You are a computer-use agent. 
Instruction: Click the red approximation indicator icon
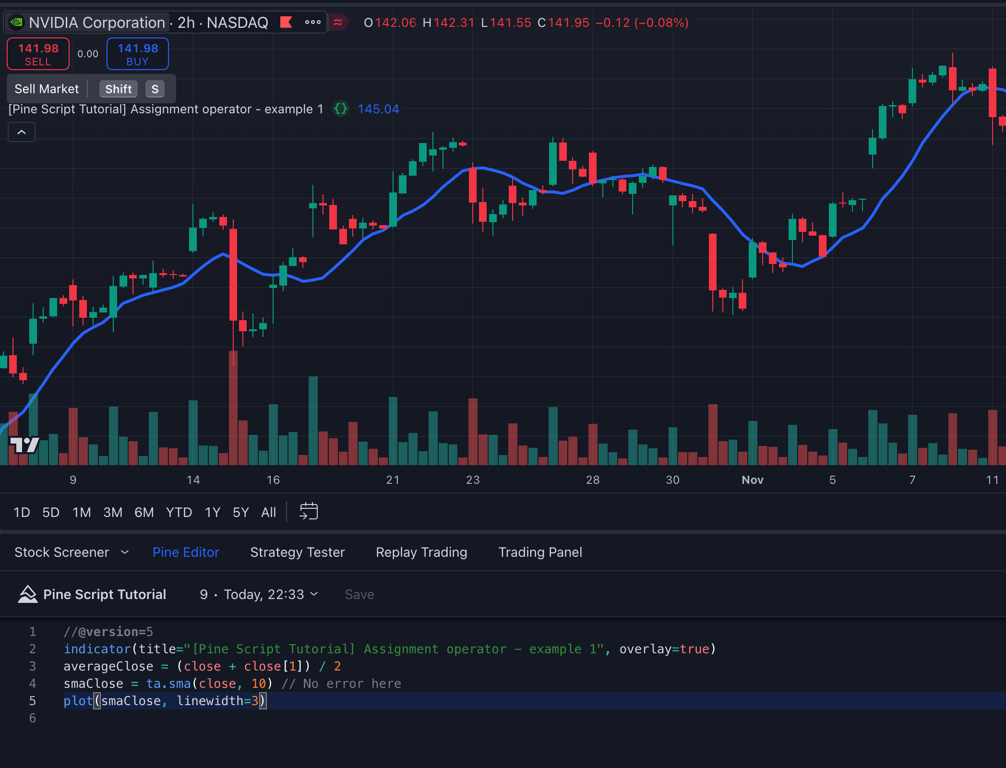pos(340,22)
